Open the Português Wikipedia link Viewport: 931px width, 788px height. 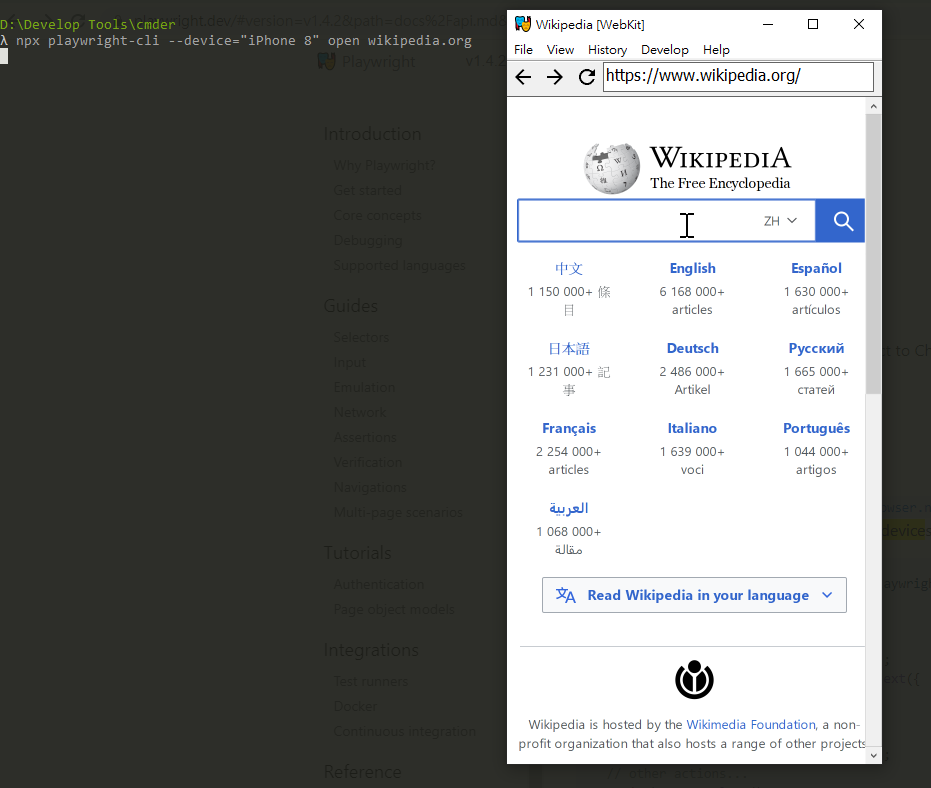click(x=816, y=429)
